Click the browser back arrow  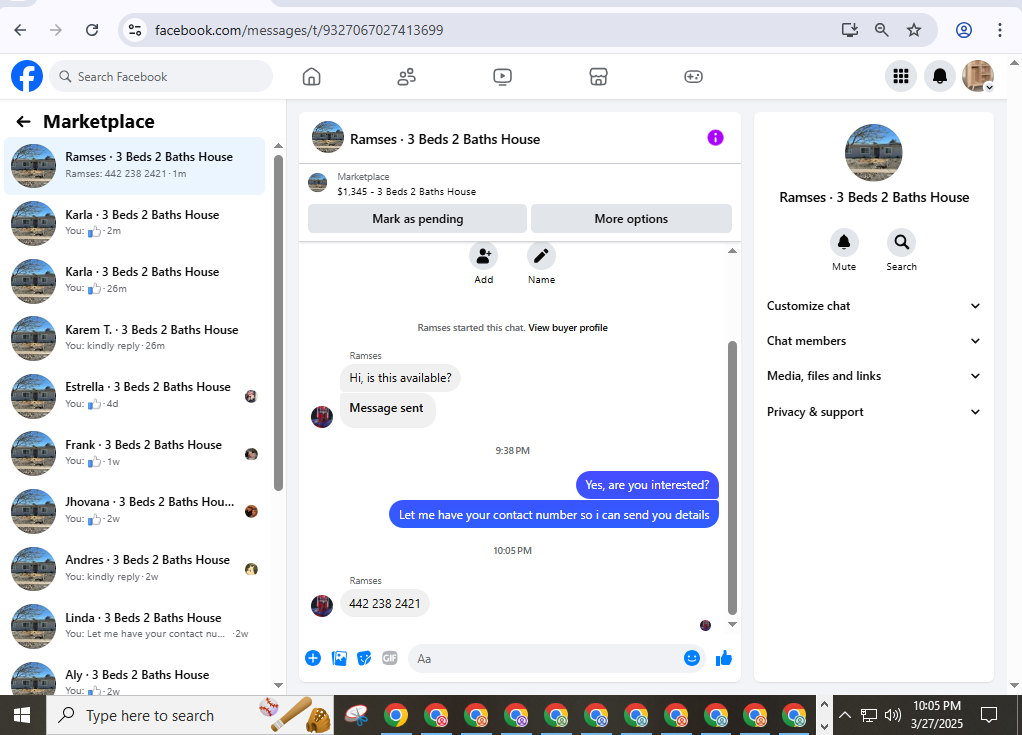20,30
